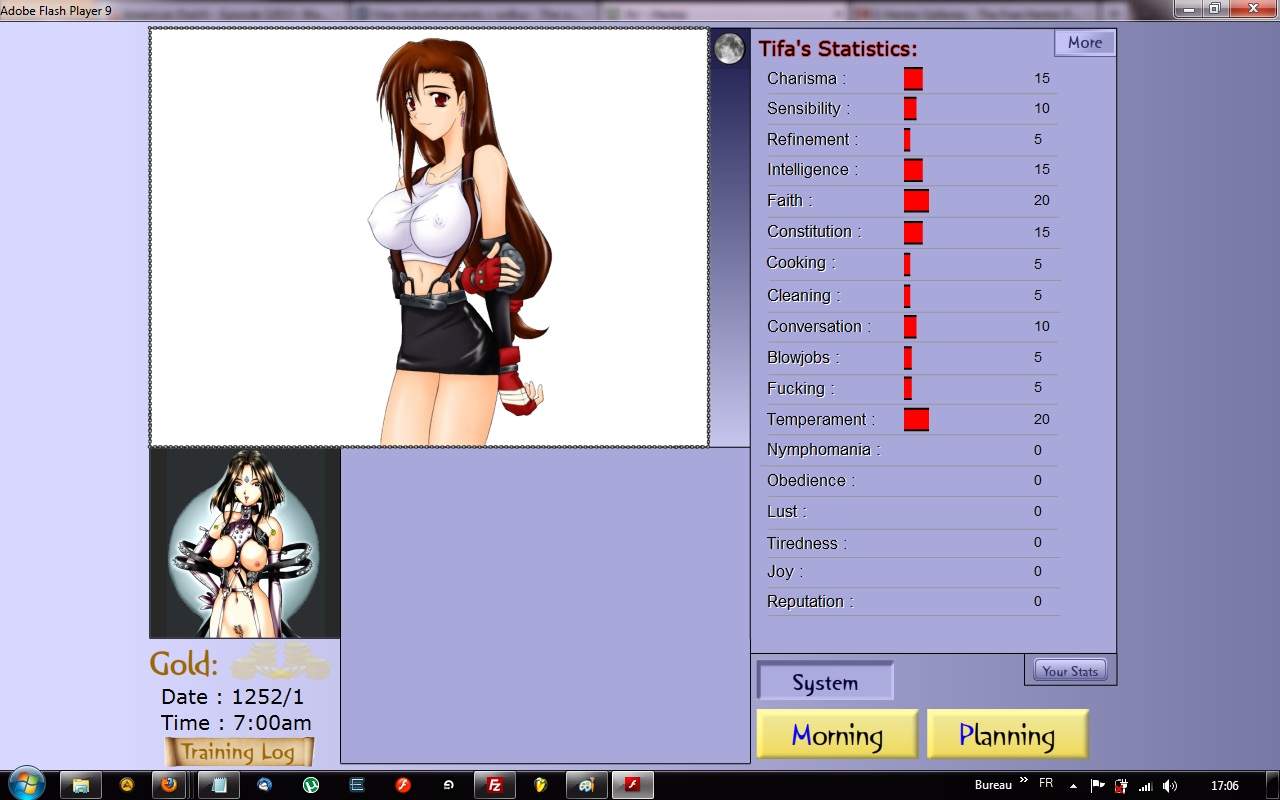This screenshot has width=1280, height=800.
Task: Click the More button in statistics panel
Action: [1085, 43]
